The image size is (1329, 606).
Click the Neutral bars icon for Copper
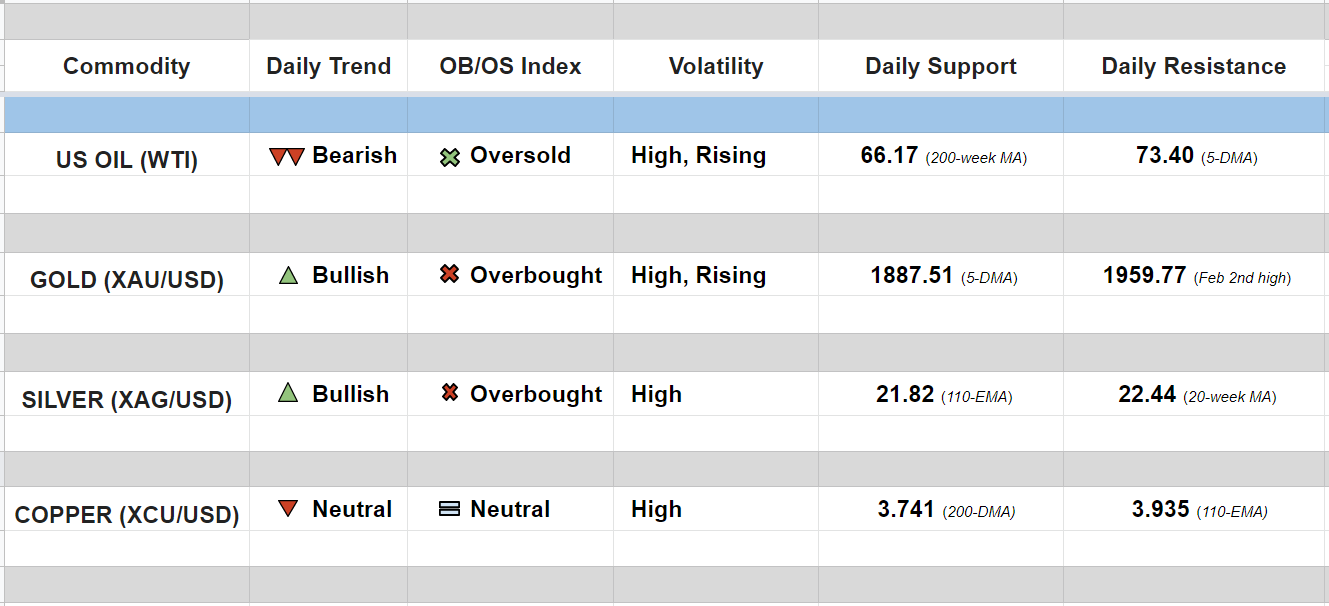tap(450, 509)
